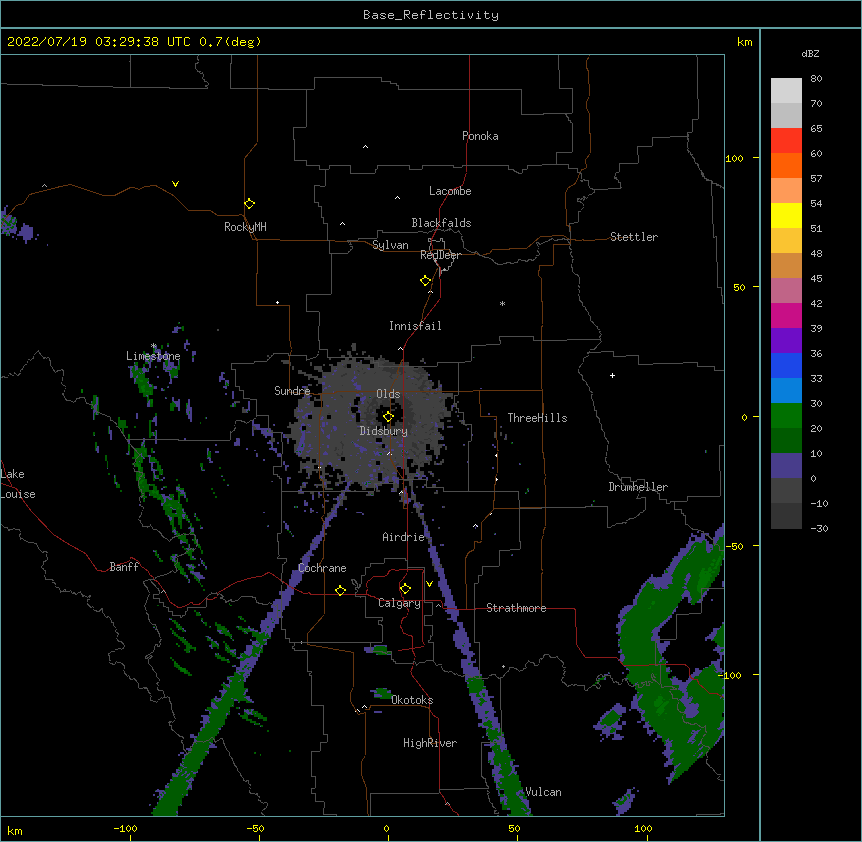862x842 pixels.
Task: Click the yellow diamond marker above RockyMH
Action: [249, 204]
